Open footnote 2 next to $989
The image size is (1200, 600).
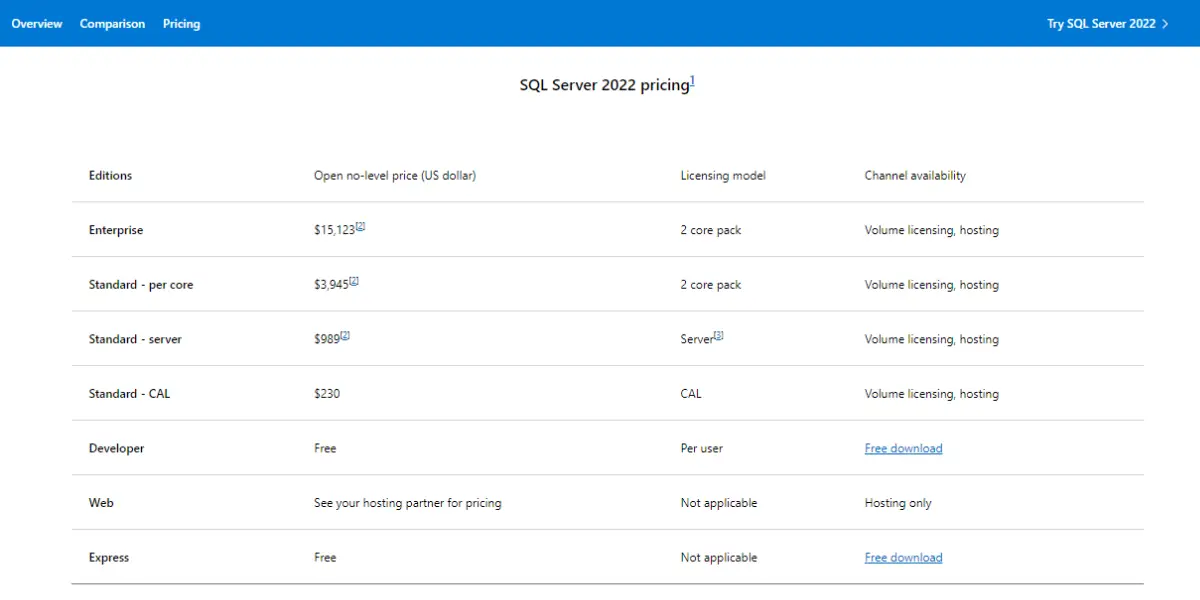[x=345, y=335]
